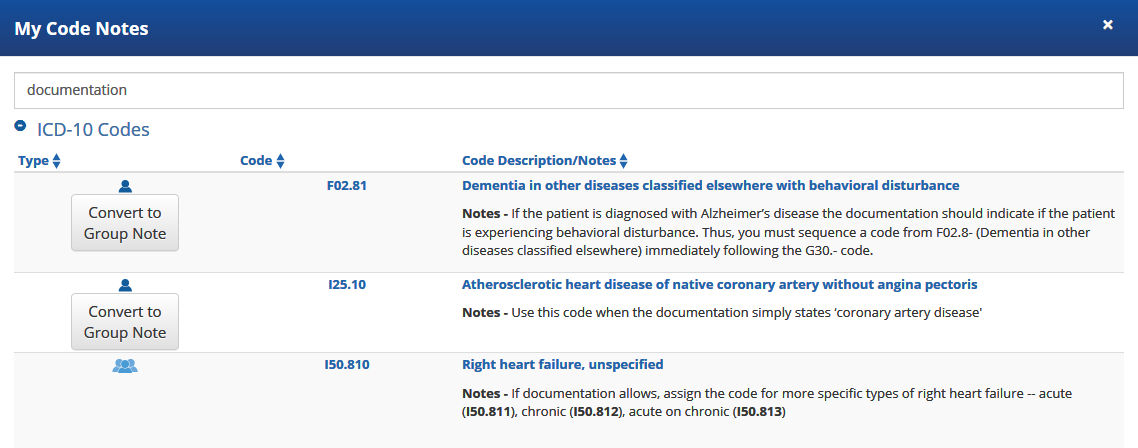Open code I50.810 link
The height and width of the screenshot is (448, 1138).
coord(347,364)
